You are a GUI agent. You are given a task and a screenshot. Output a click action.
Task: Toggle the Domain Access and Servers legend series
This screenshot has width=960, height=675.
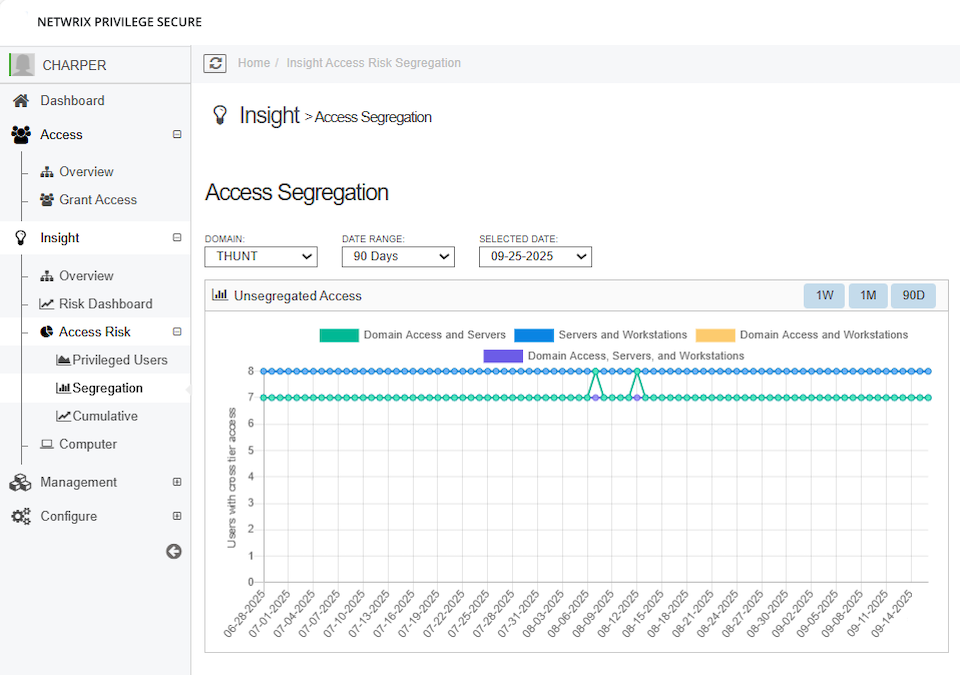coord(413,335)
